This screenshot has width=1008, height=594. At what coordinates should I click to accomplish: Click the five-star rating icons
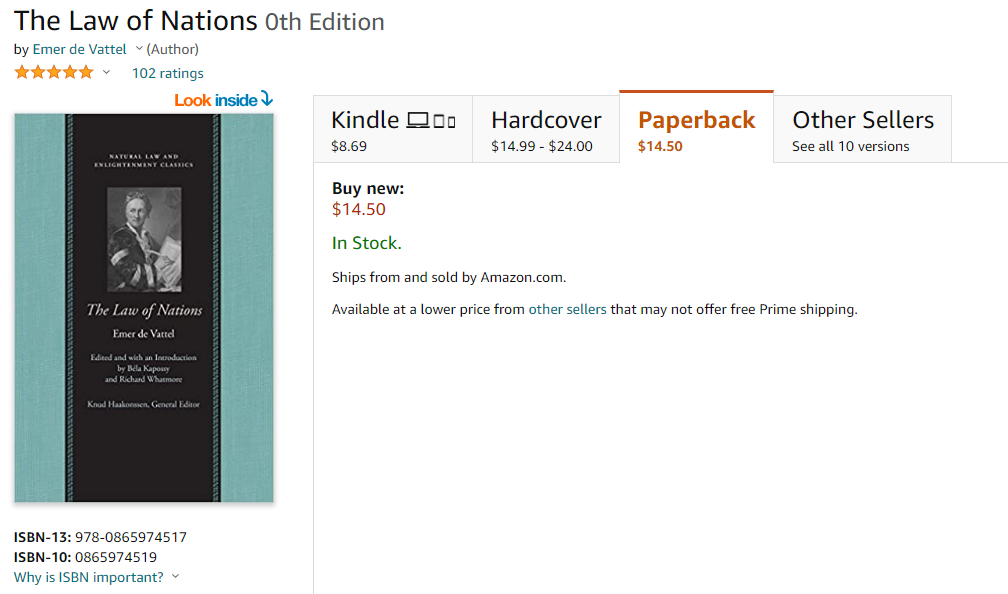click(x=54, y=72)
